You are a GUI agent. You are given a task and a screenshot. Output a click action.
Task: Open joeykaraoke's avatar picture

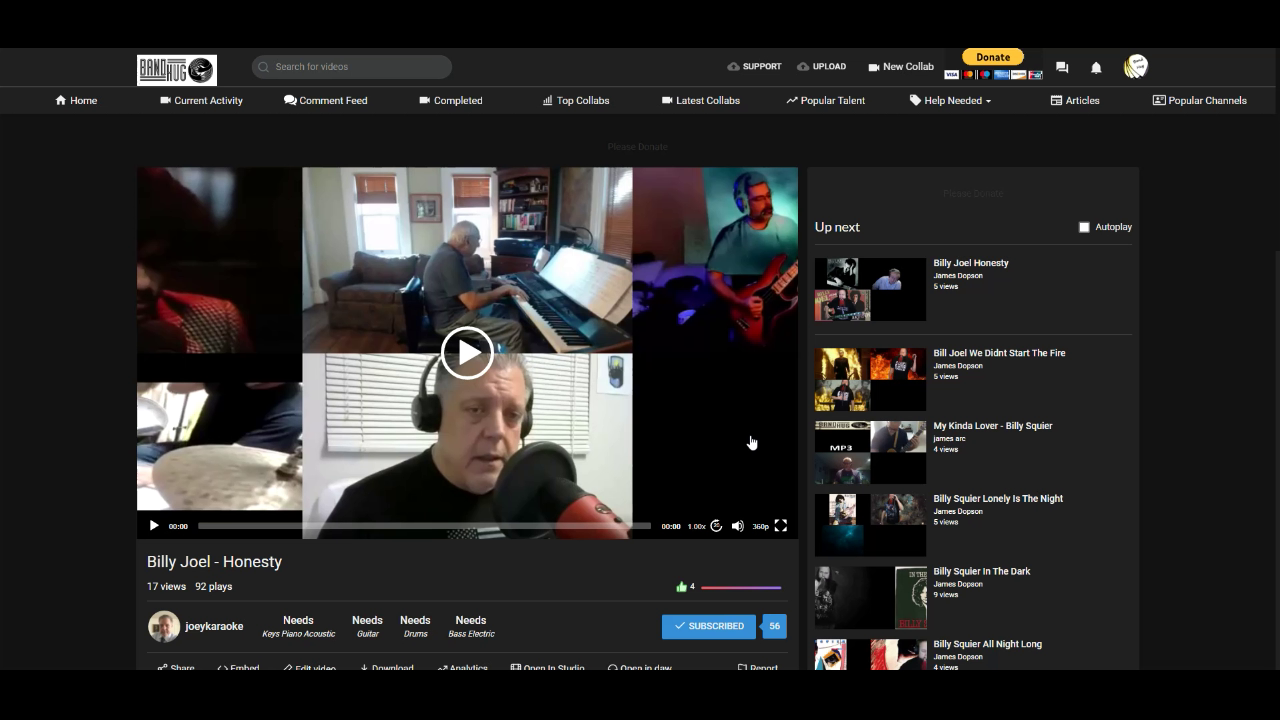pos(164,626)
